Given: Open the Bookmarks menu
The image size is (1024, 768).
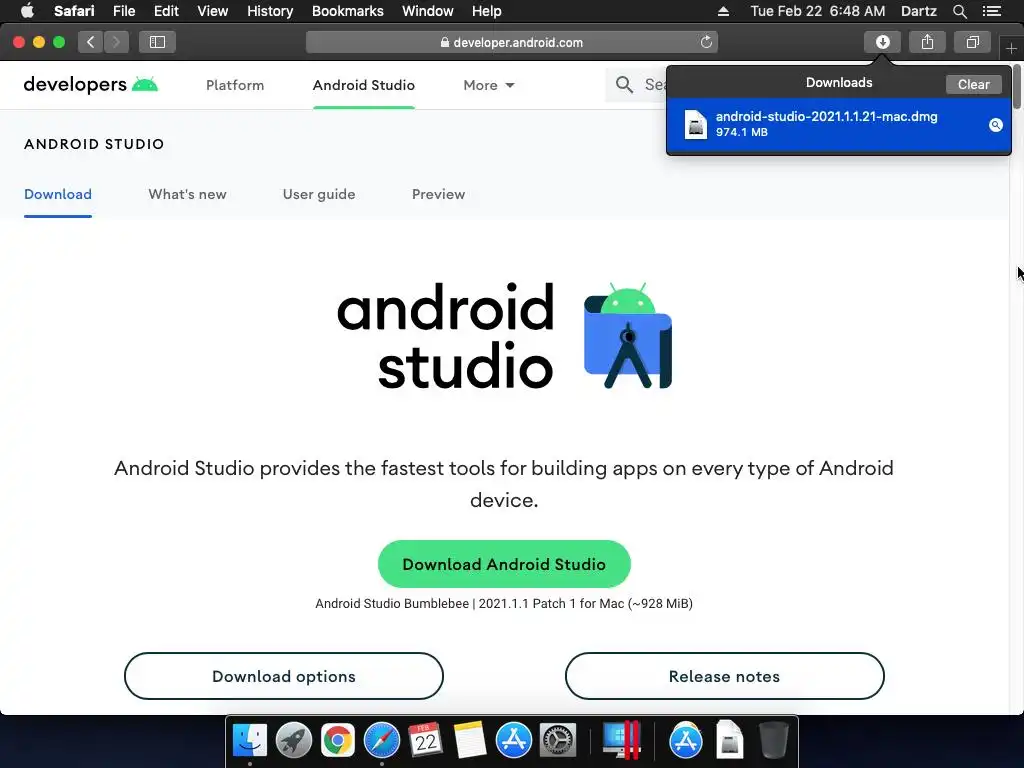Looking at the screenshot, I should coord(347,11).
